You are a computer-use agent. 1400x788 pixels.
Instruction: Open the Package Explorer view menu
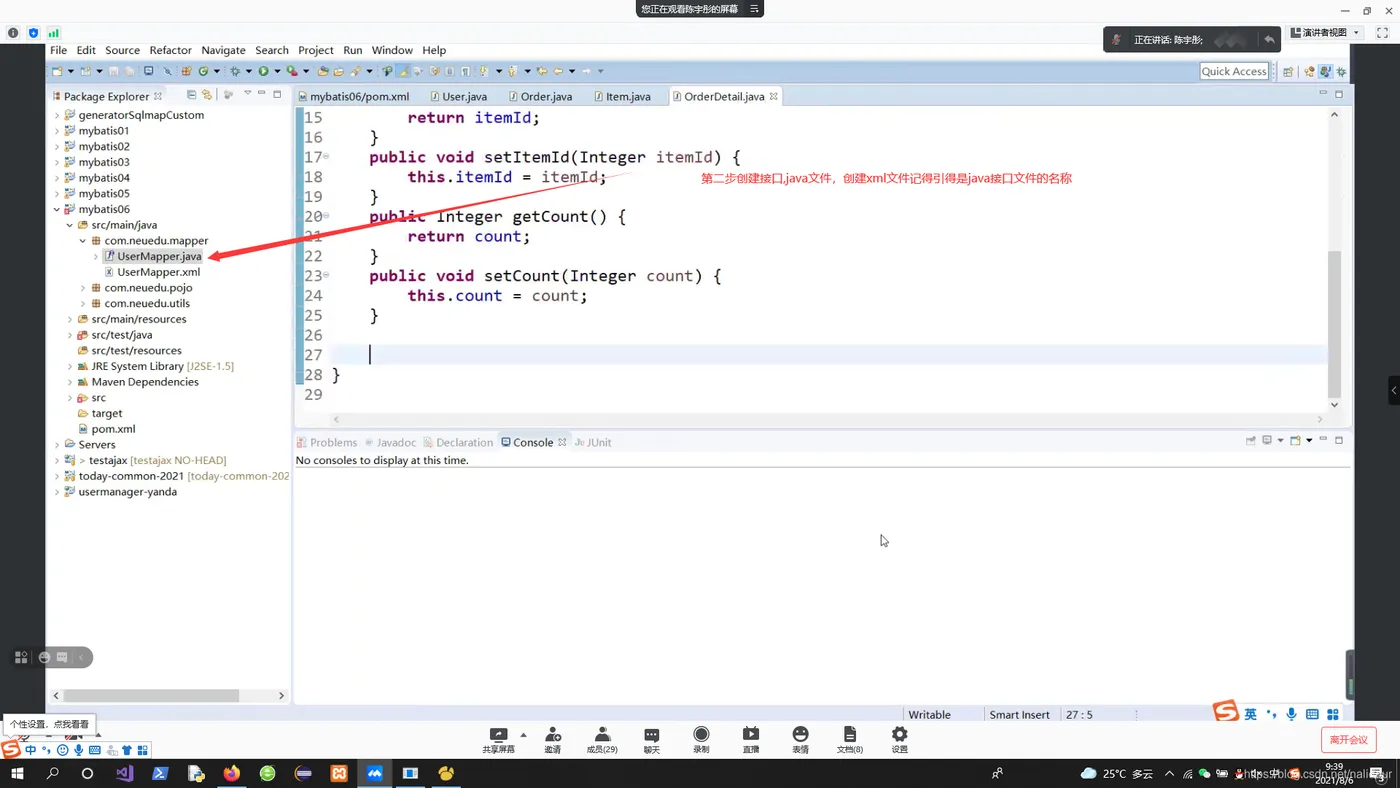pyautogui.click(x=246, y=94)
